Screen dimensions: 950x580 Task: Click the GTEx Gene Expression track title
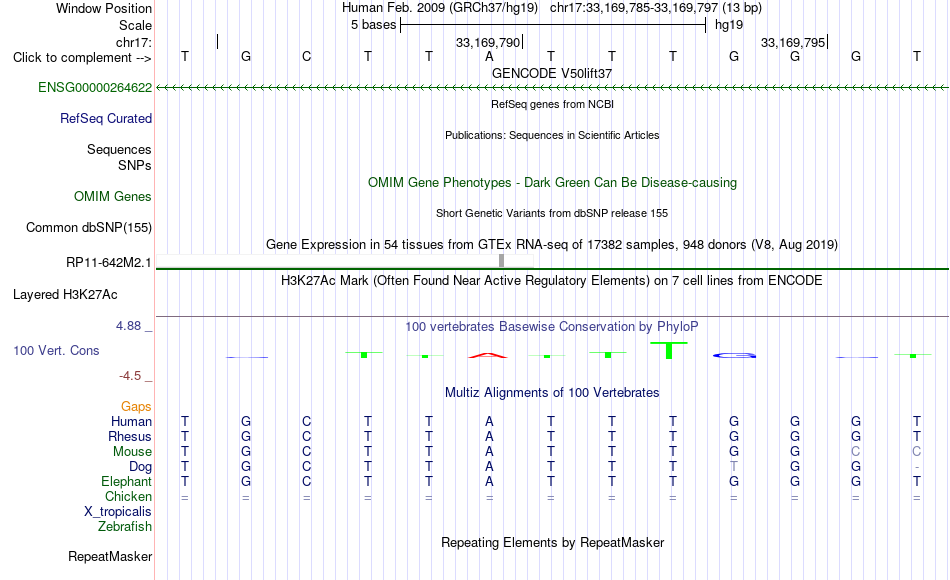(x=552, y=244)
